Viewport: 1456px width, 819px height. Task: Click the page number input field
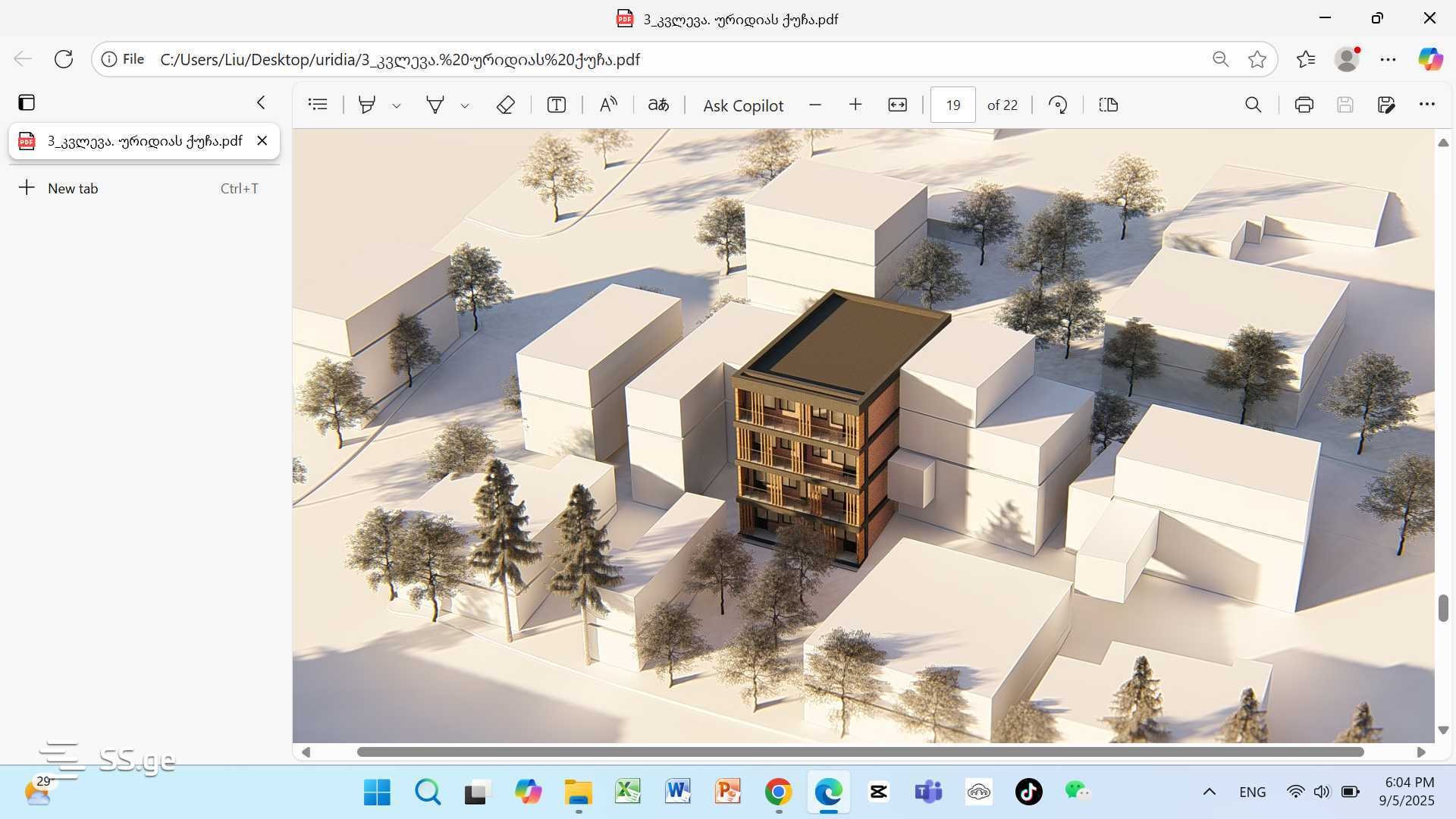[952, 105]
